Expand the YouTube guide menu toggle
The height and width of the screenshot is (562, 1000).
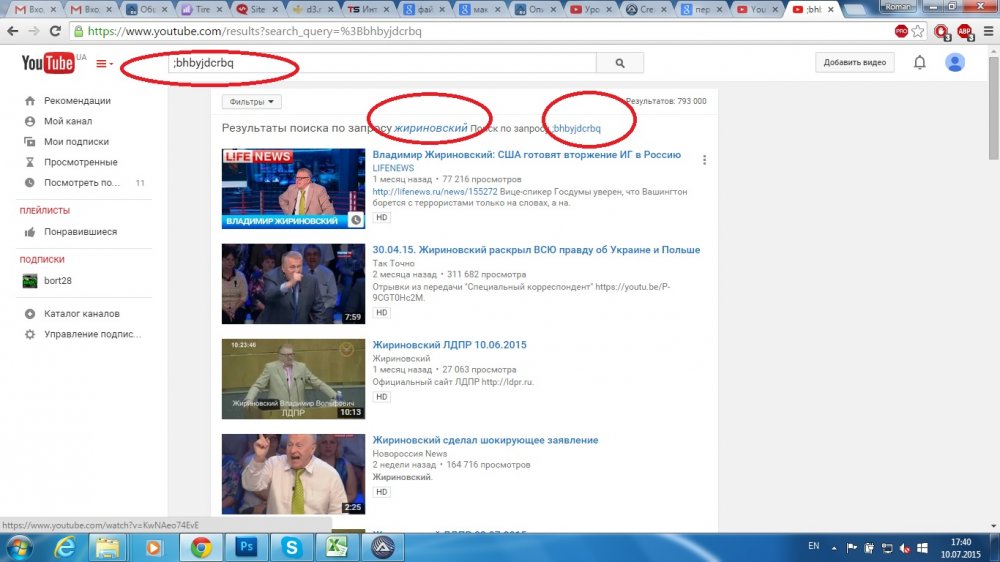(104, 64)
